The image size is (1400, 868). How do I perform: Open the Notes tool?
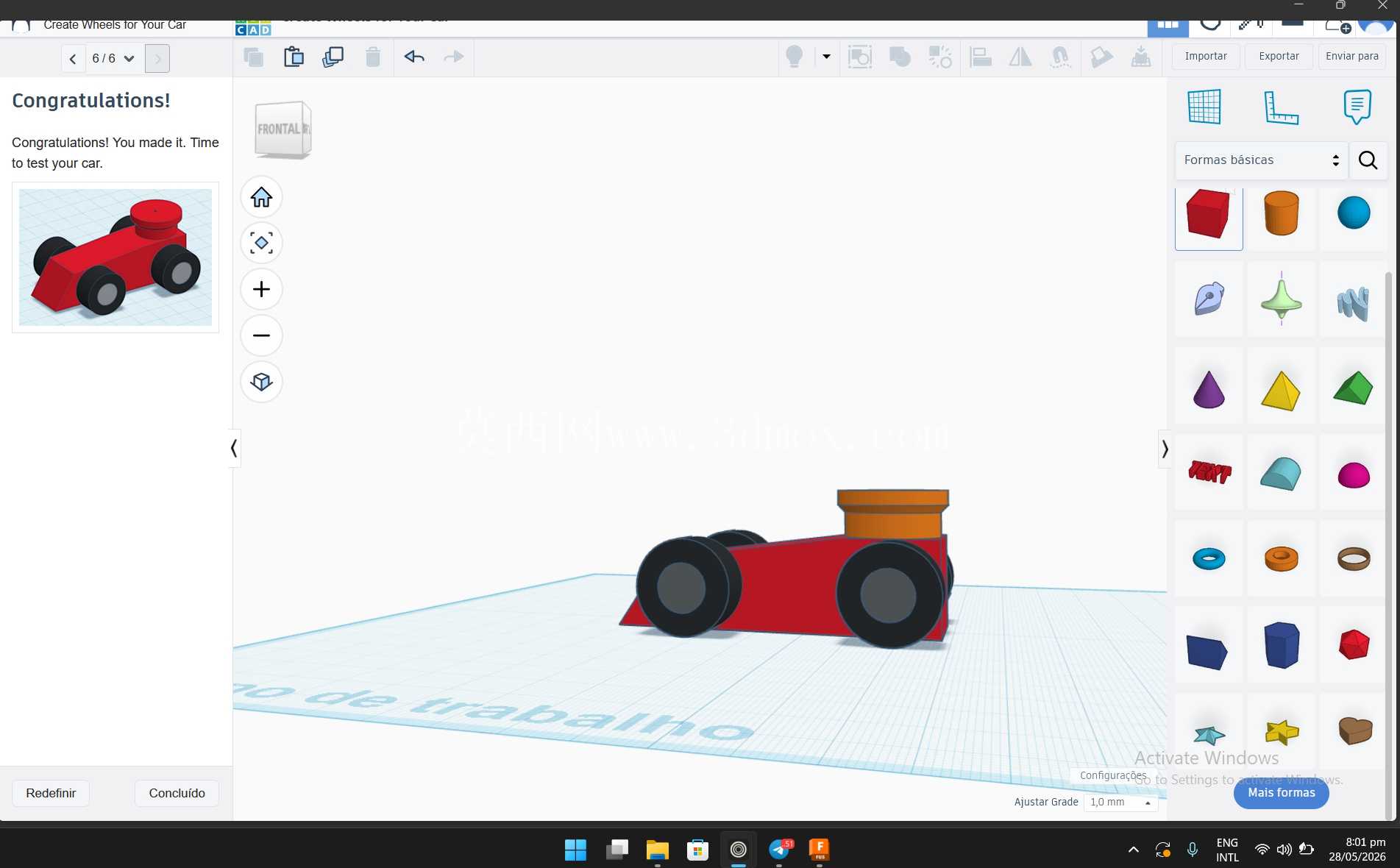(1357, 107)
